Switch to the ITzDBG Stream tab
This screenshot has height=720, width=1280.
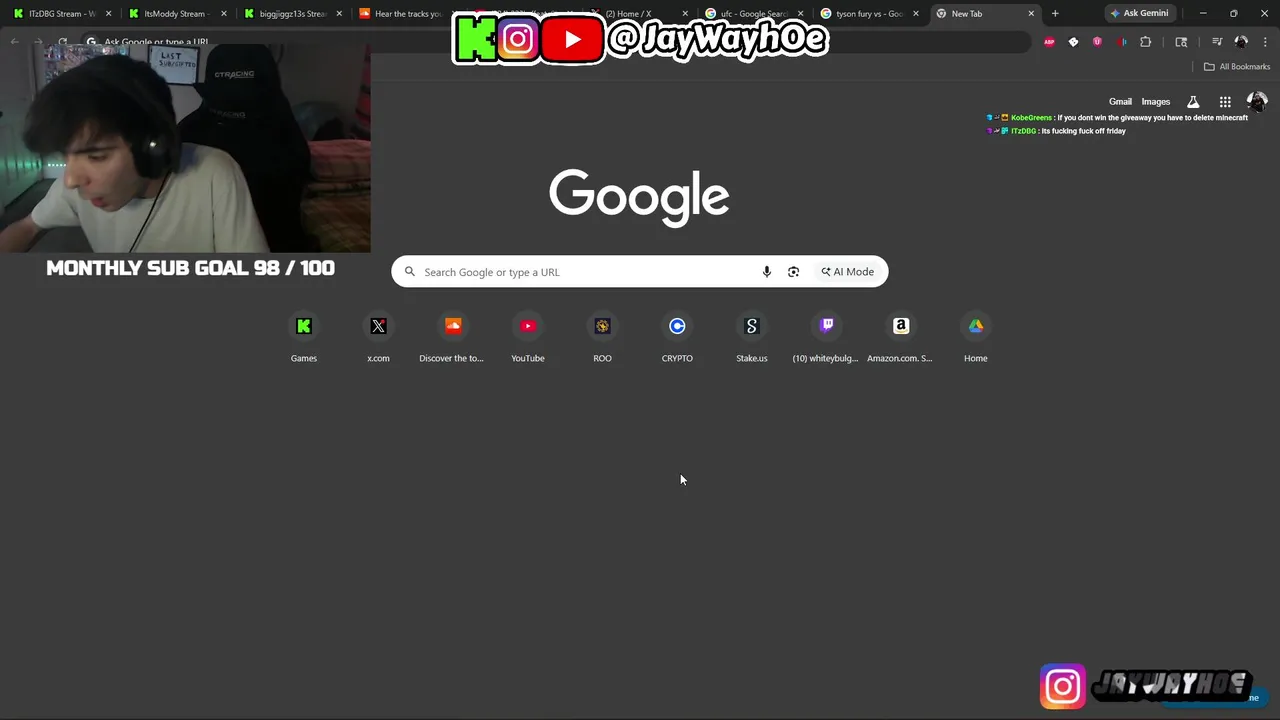click(60, 14)
